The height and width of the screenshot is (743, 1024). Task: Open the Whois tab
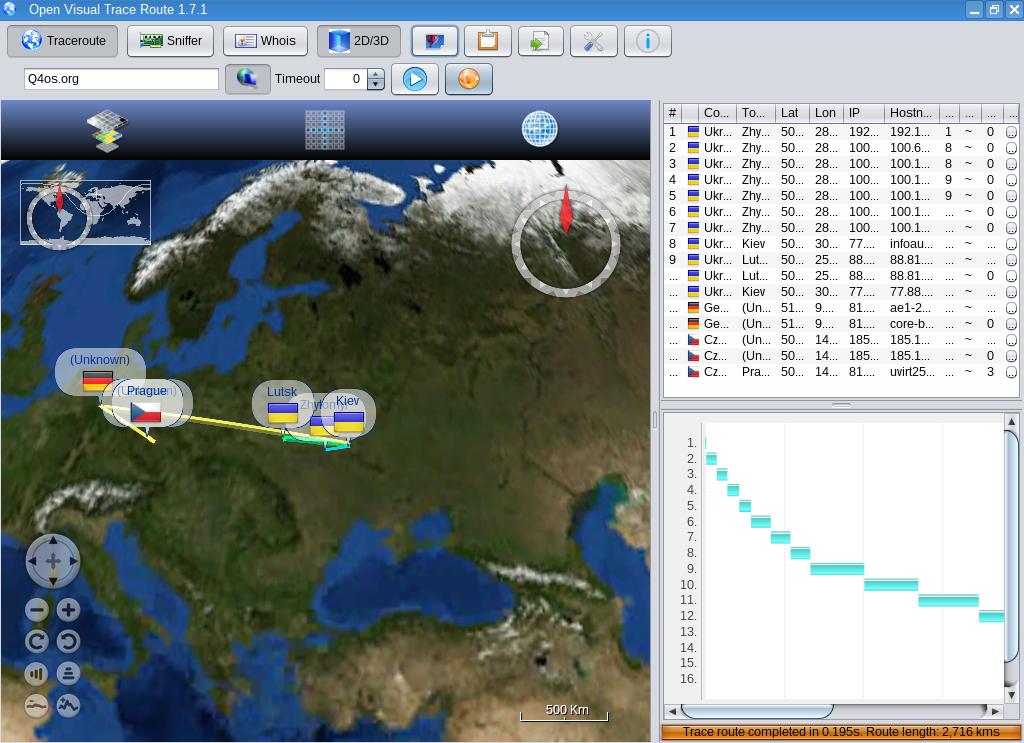pos(265,41)
